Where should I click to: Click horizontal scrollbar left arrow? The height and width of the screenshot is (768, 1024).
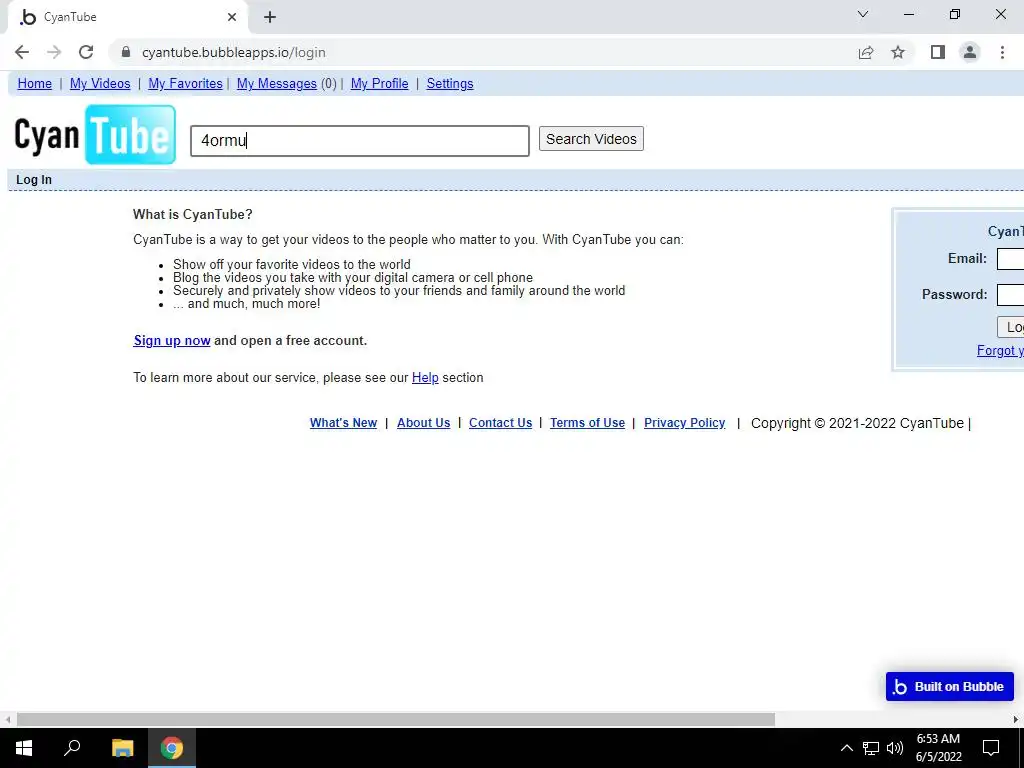tap(7, 720)
